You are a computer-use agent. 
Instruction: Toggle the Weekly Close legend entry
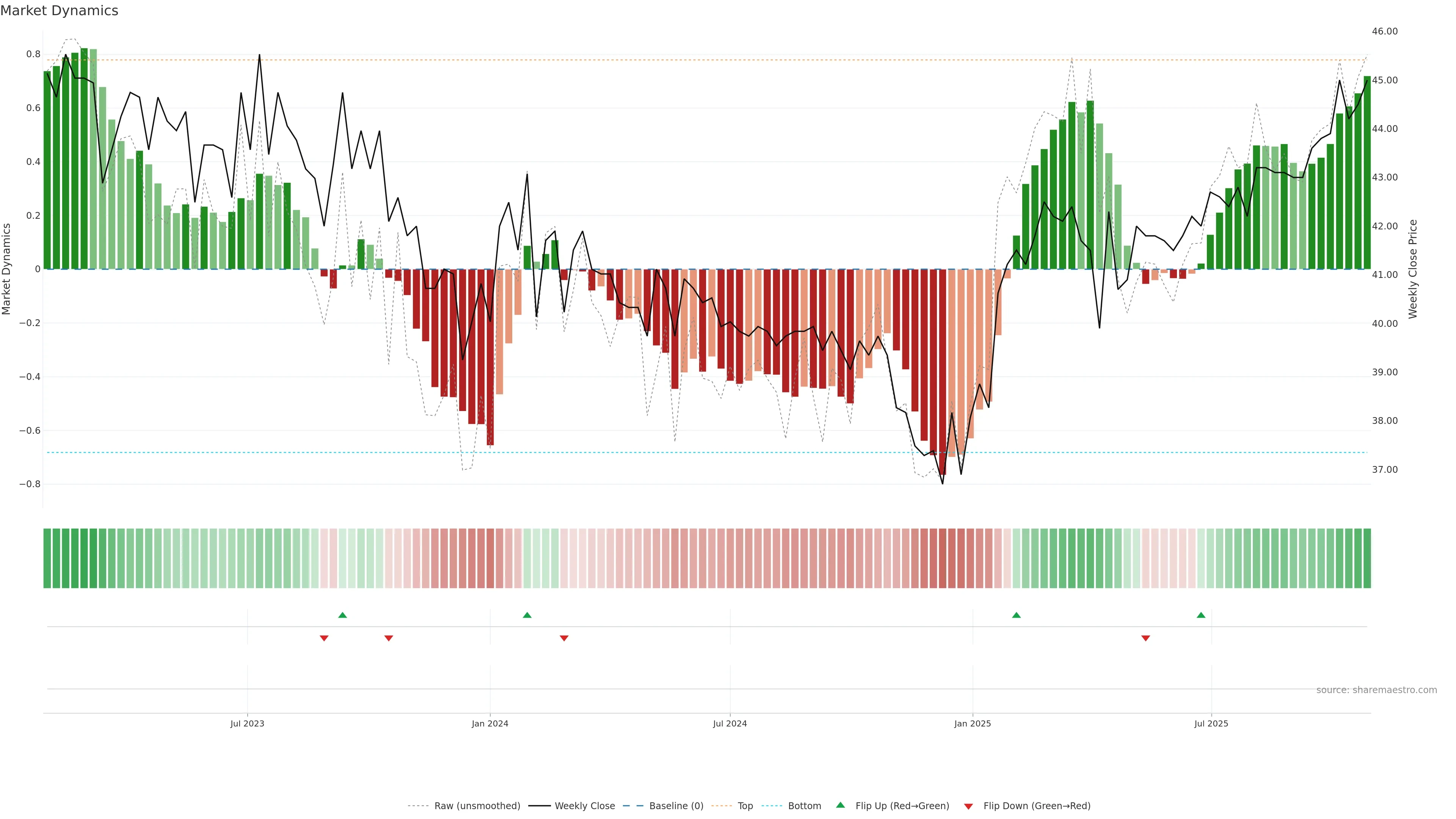pyautogui.click(x=584, y=806)
